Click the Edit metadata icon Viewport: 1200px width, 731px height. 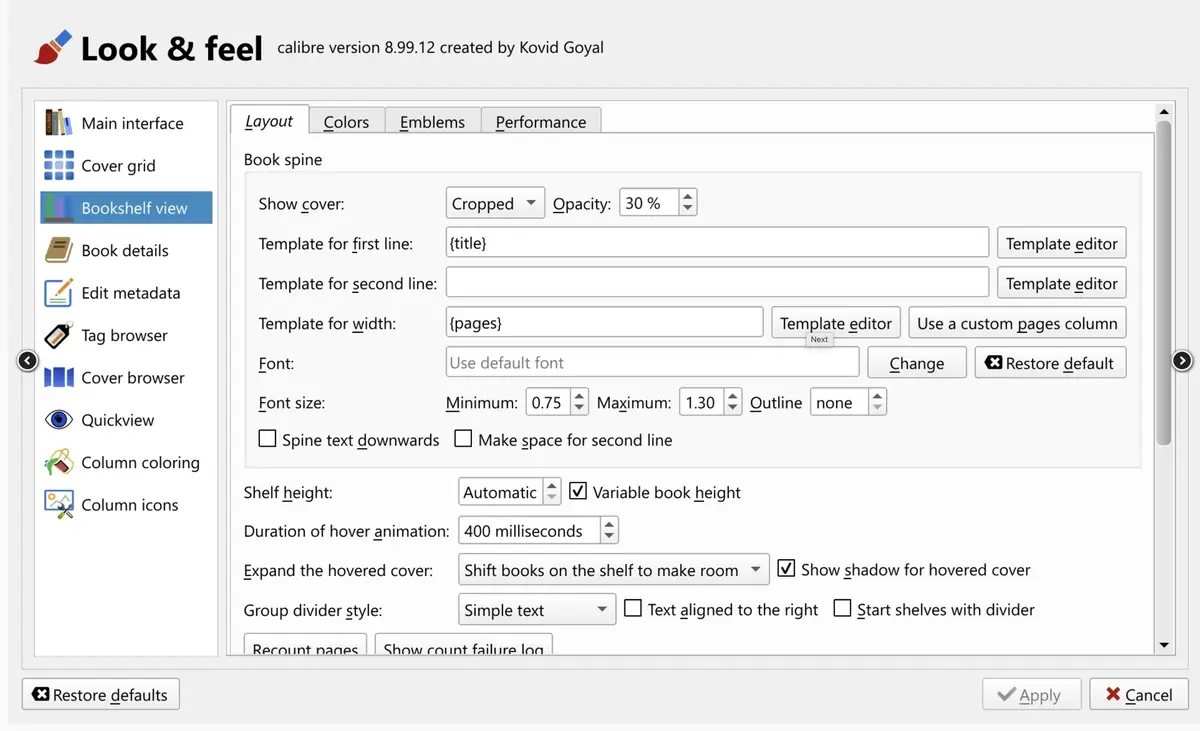click(59, 293)
